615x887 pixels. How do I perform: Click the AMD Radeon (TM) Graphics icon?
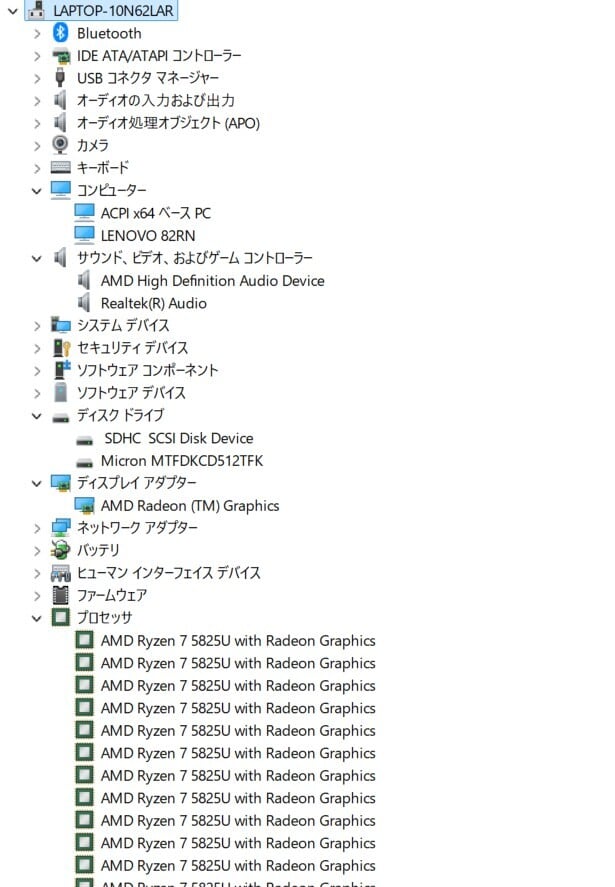click(x=84, y=506)
